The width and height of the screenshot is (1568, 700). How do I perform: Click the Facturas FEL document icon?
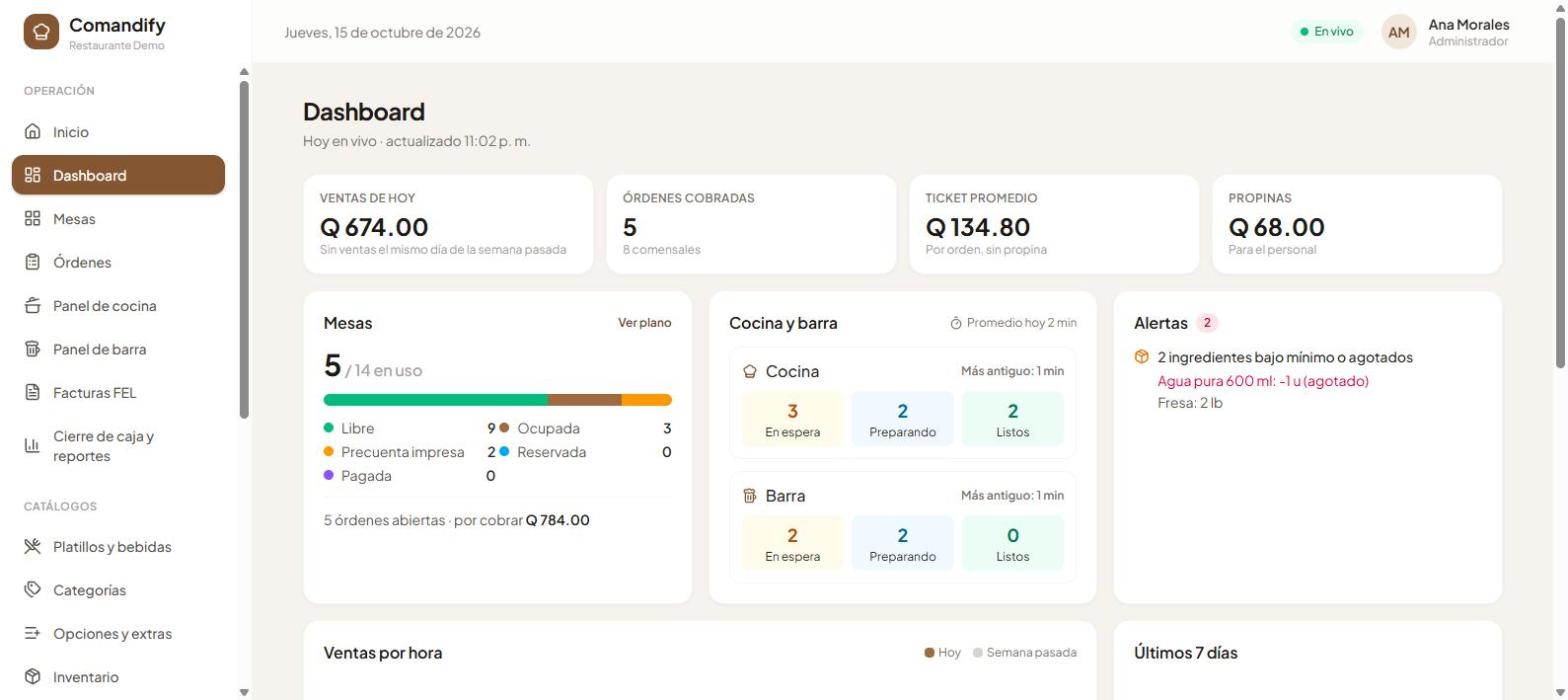[32, 393]
